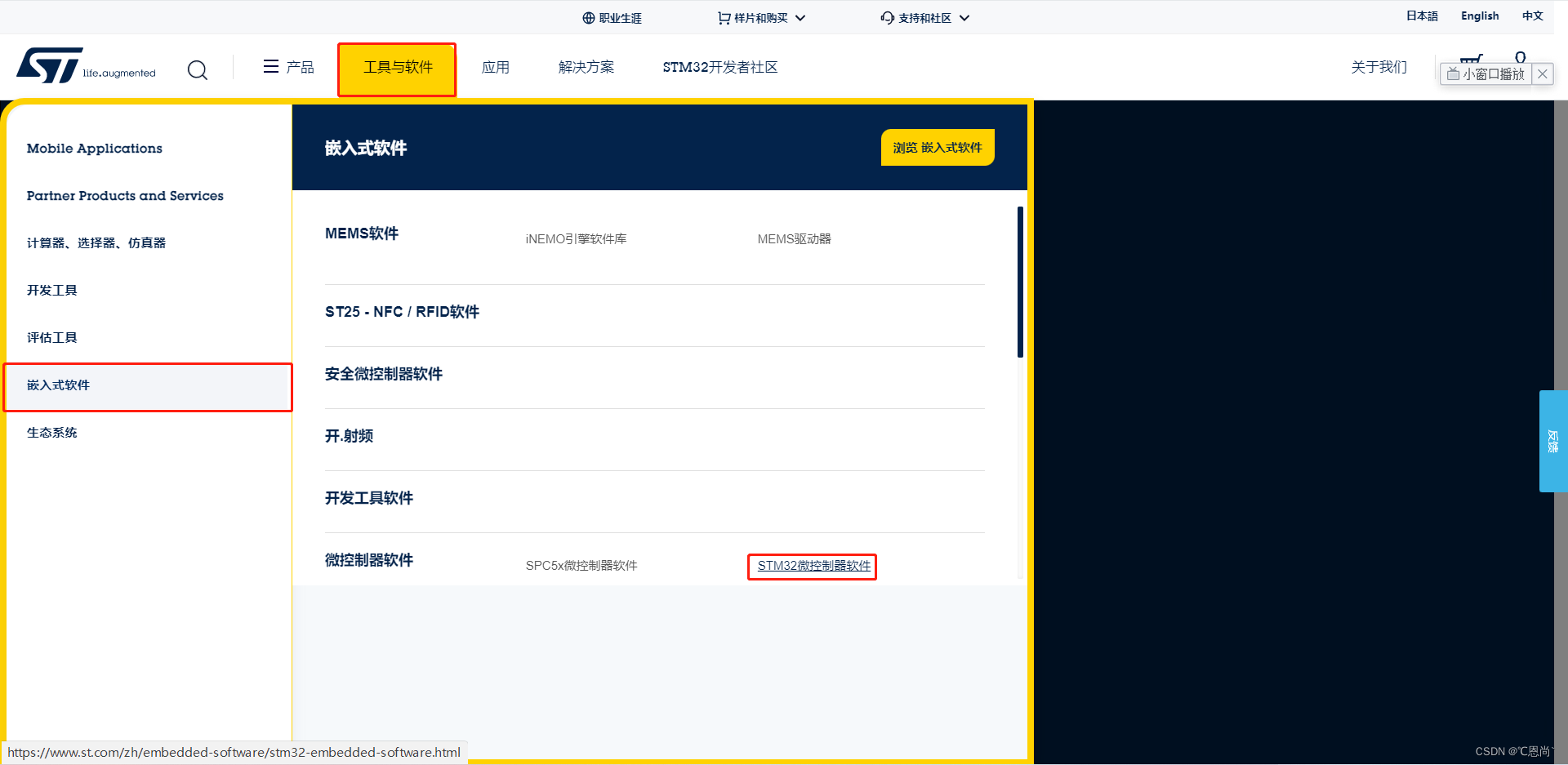Open the 产品 hamburger menu
Viewport: 1568px width, 765px height.
click(288, 67)
